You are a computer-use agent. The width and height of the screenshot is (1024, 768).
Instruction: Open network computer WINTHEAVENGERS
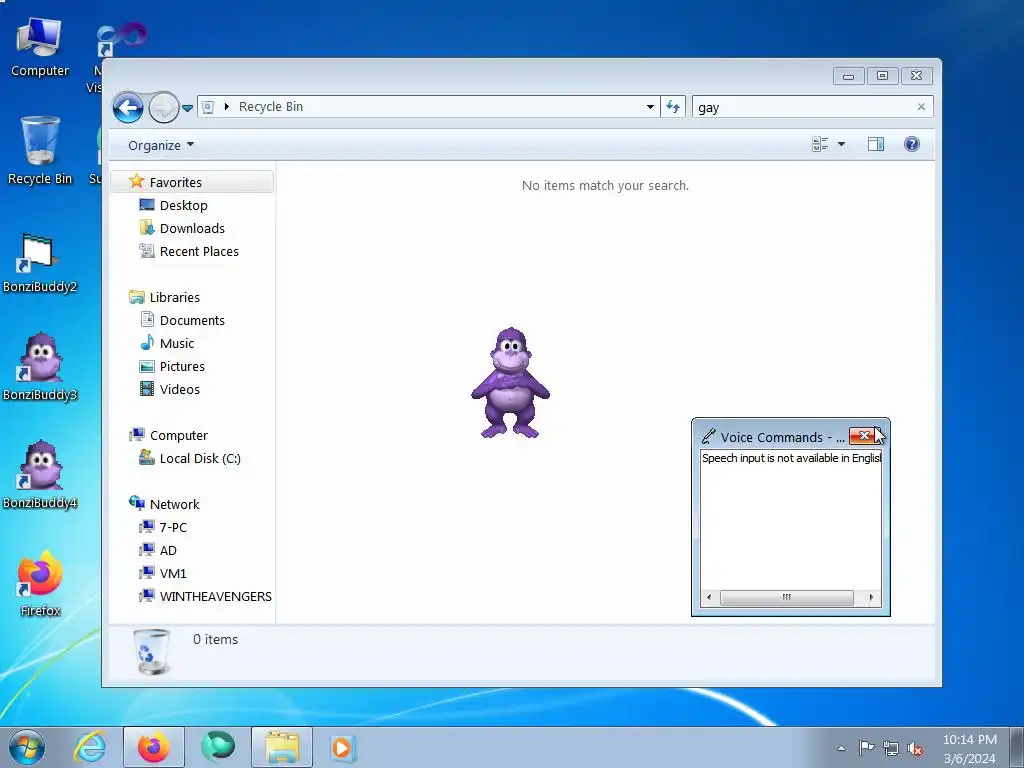coord(216,596)
